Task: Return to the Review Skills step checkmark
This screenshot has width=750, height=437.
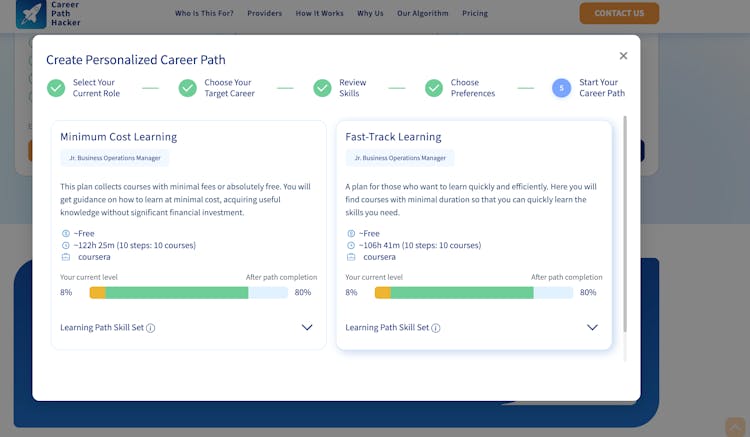Action: [x=322, y=88]
